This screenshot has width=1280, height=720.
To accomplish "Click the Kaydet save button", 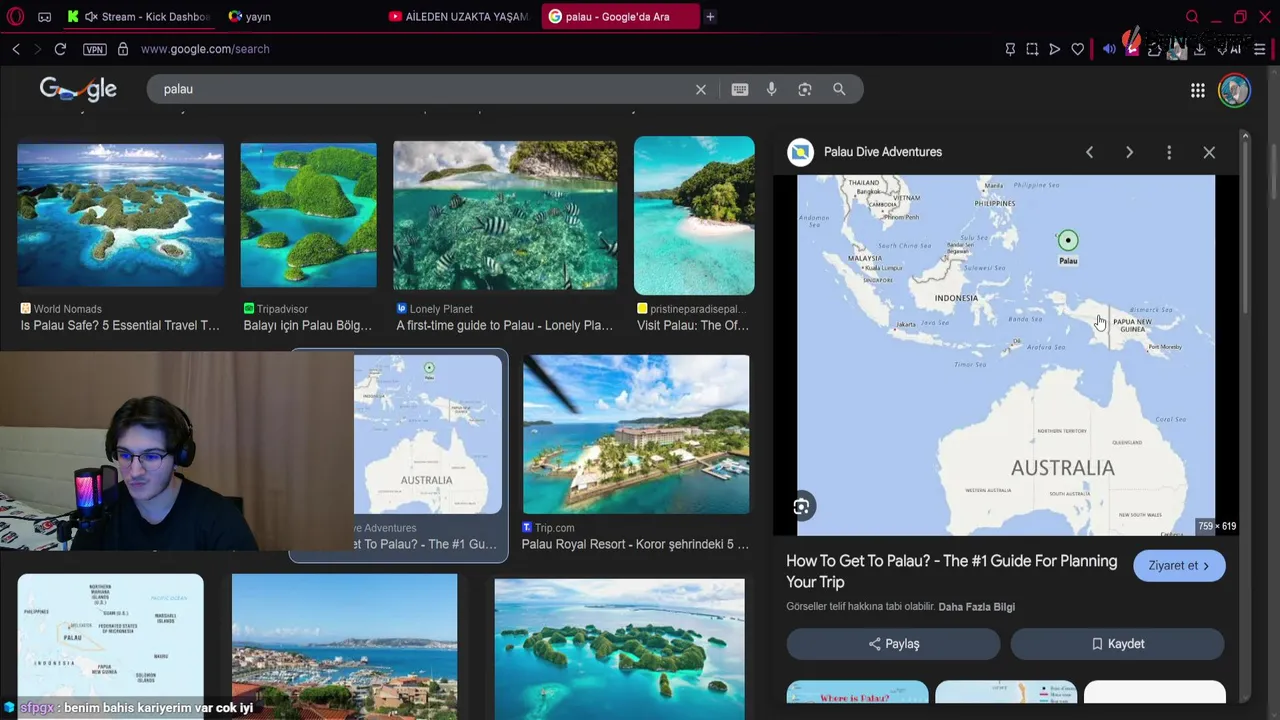I will 1117,644.
